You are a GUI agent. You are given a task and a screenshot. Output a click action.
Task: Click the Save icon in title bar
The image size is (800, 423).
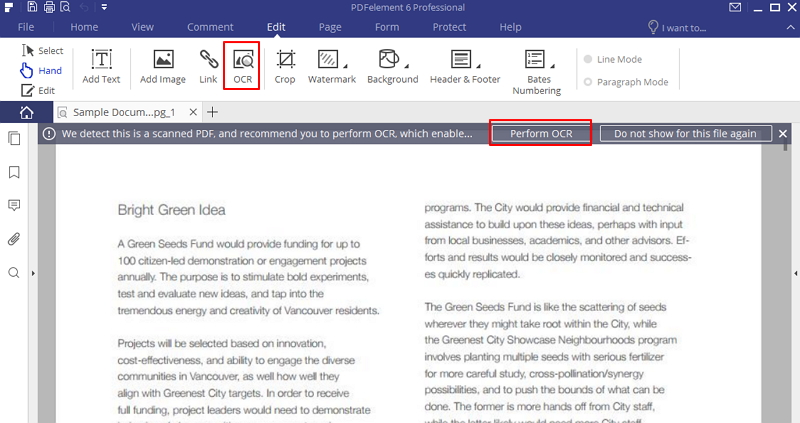[x=32, y=7]
